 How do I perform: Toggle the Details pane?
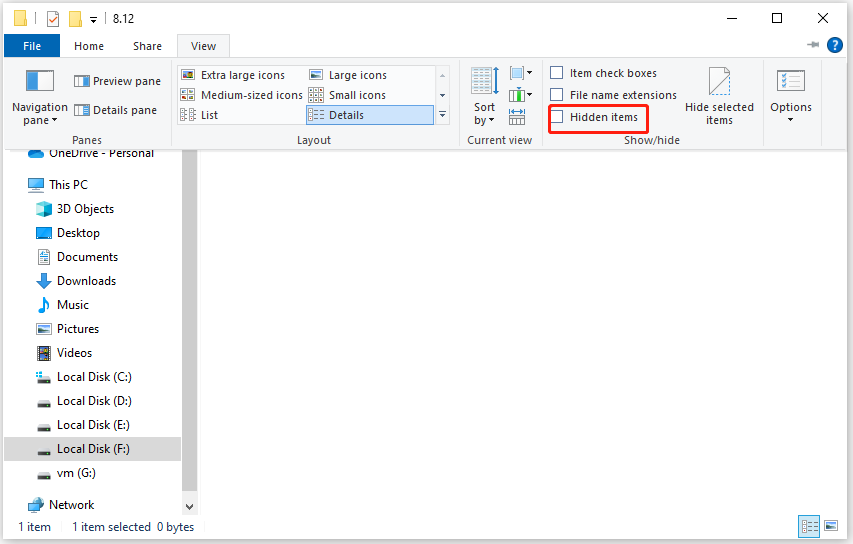click(x=115, y=110)
